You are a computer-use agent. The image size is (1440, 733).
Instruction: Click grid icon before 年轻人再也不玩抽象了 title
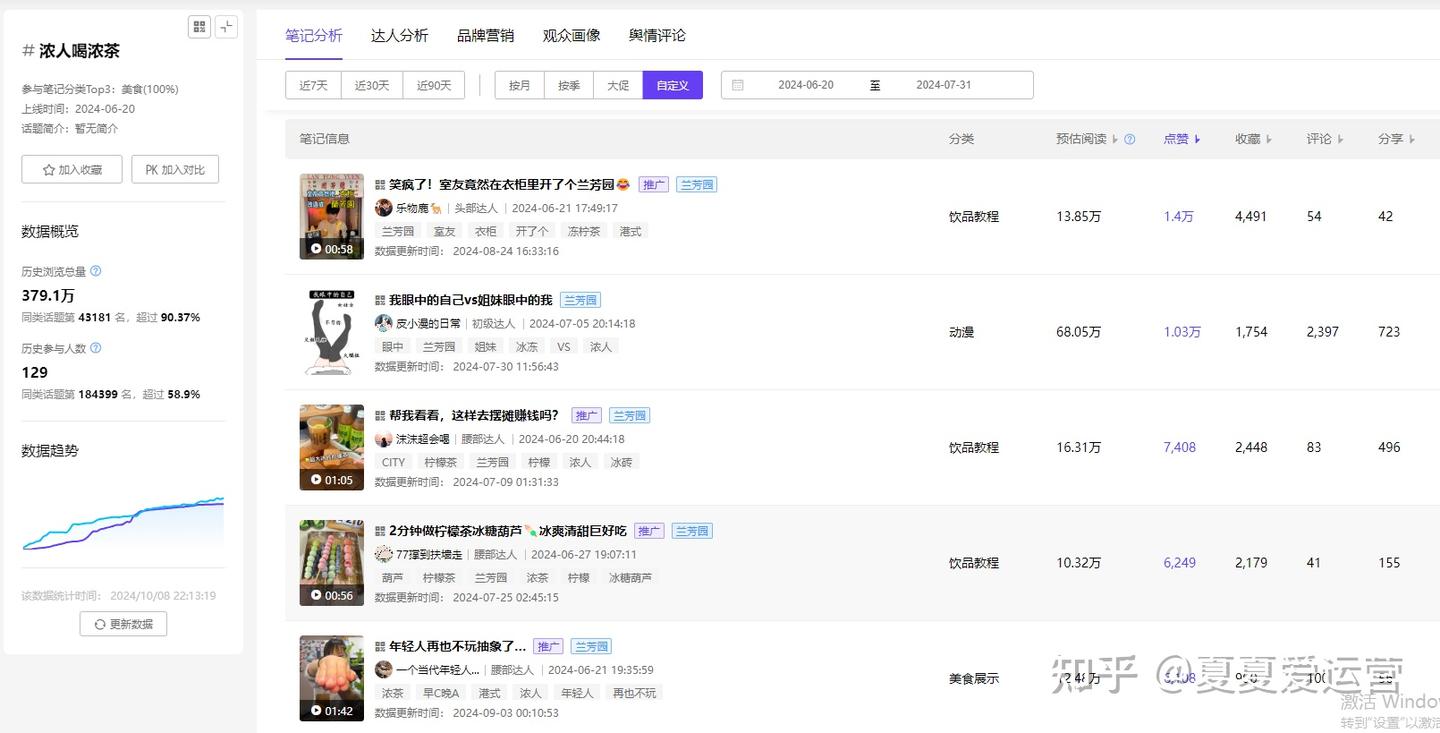pos(380,647)
